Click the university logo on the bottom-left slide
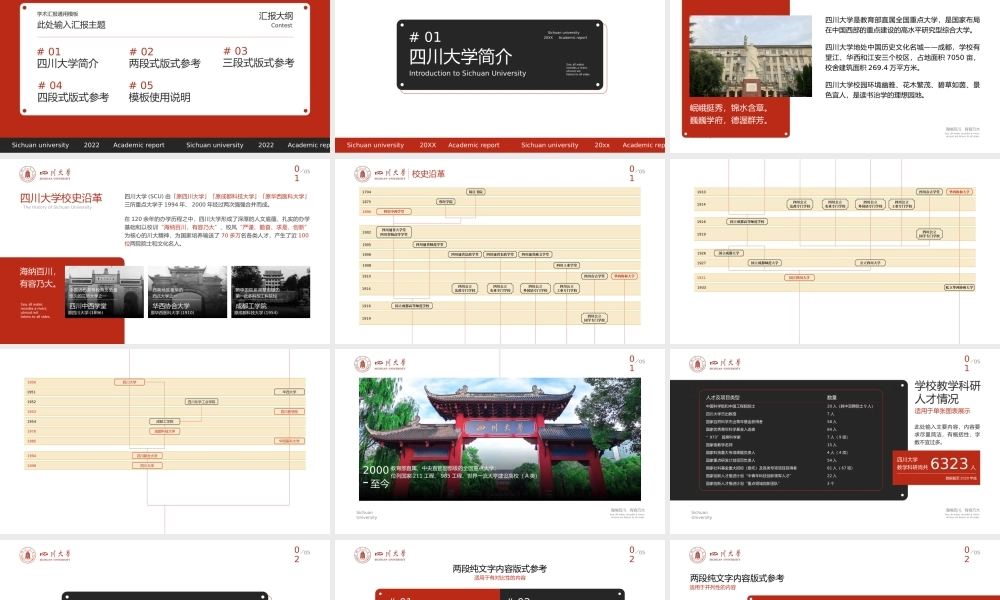The height and width of the screenshot is (600, 1000). tap(45, 555)
